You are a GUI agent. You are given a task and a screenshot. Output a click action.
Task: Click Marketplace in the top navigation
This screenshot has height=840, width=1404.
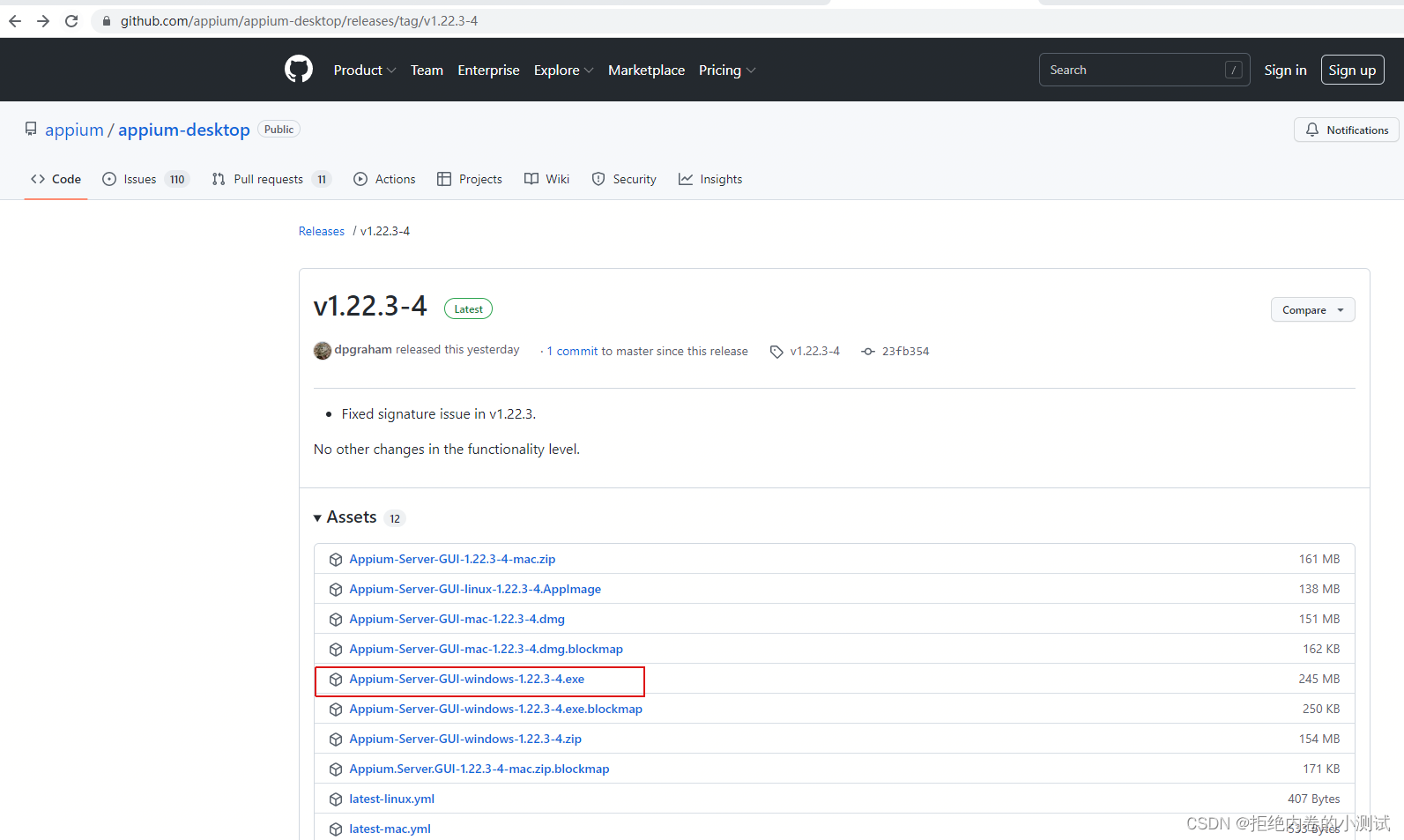646,70
